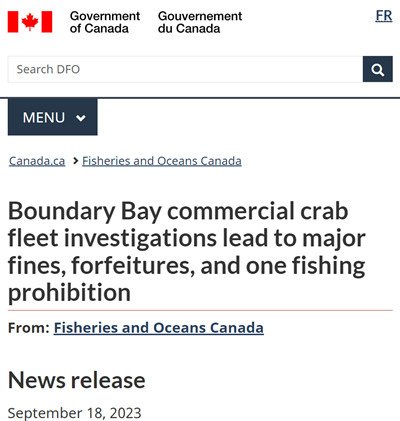The width and height of the screenshot is (400, 421).
Task: Click the word prohibition in the headline
Action: (69, 293)
